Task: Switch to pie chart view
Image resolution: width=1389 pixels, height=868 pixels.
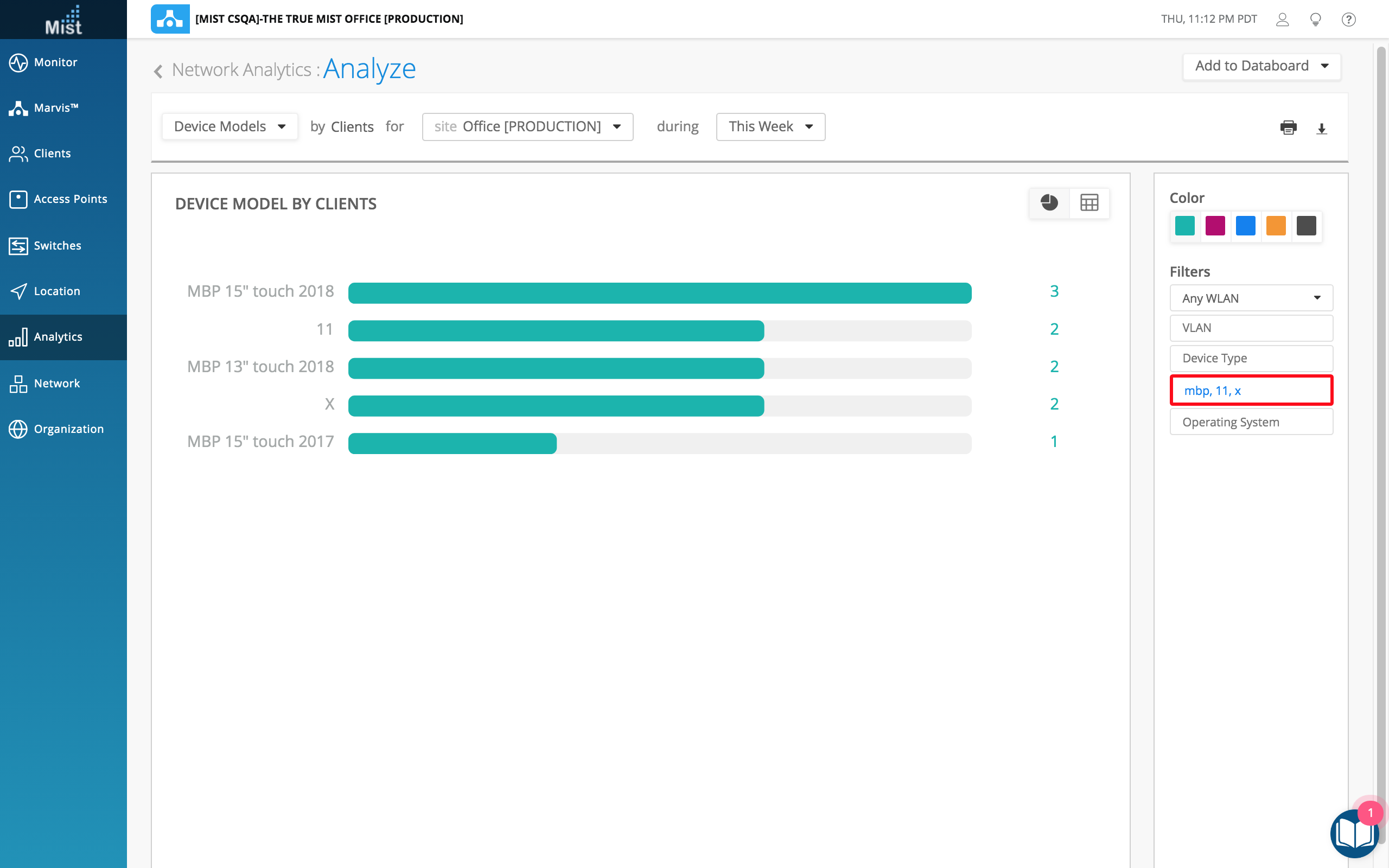Action: tap(1049, 203)
